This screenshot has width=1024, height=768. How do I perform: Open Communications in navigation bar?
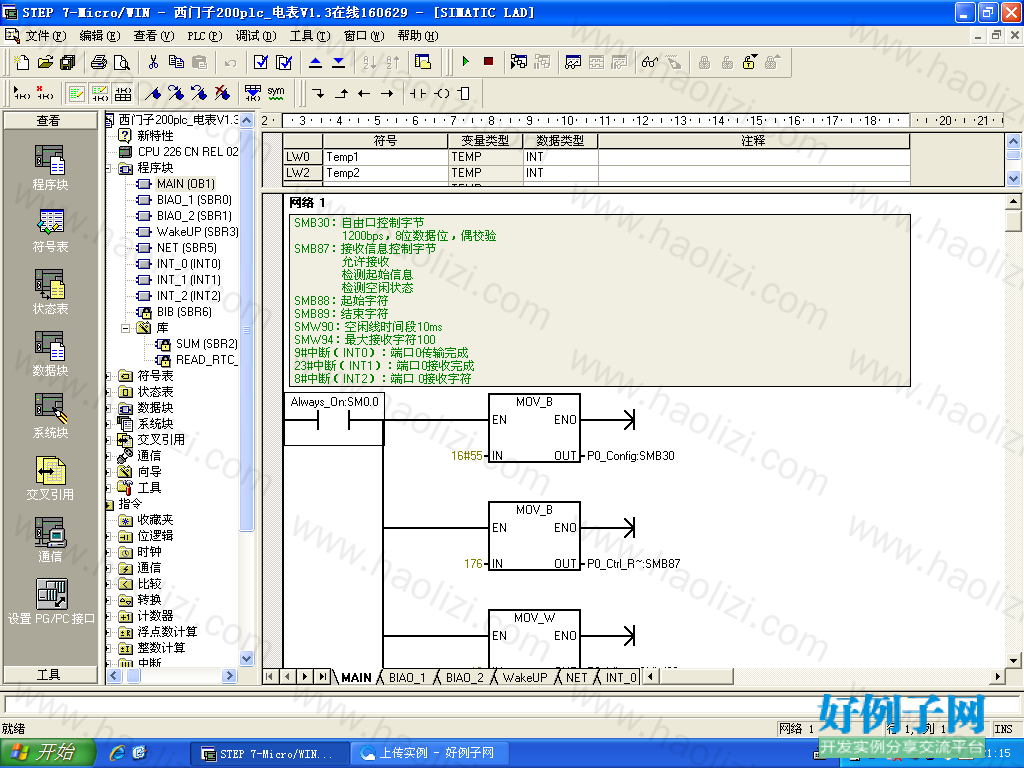pyautogui.click(x=50, y=540)
